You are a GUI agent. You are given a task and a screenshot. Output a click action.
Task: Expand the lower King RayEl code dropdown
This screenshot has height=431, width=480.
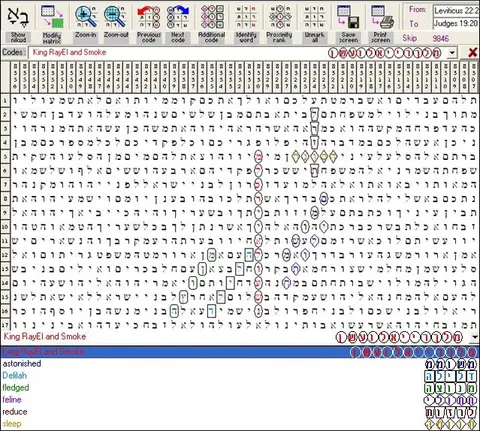coord(475,337)
